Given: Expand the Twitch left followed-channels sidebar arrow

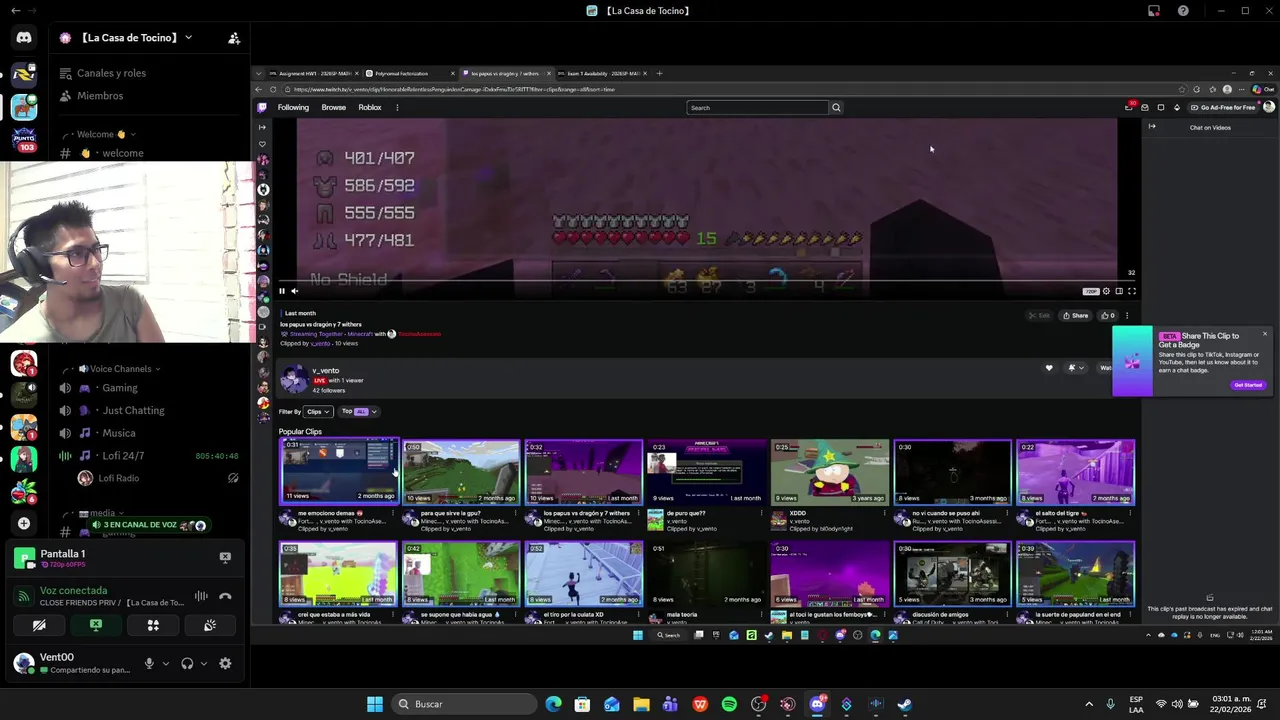Looking at the screenshot, I should pos(262,127).
